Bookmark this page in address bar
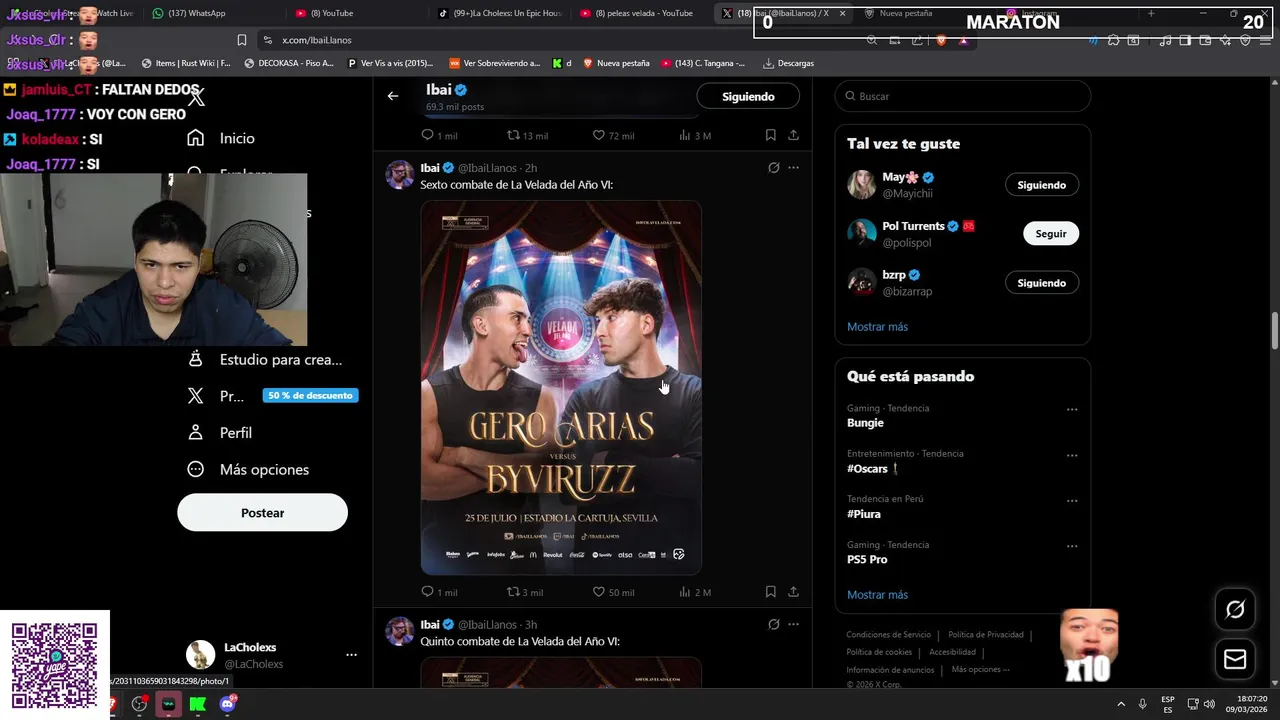This screenshot has width=1280, height=720. pyautogui.click(x=241, y=40)
